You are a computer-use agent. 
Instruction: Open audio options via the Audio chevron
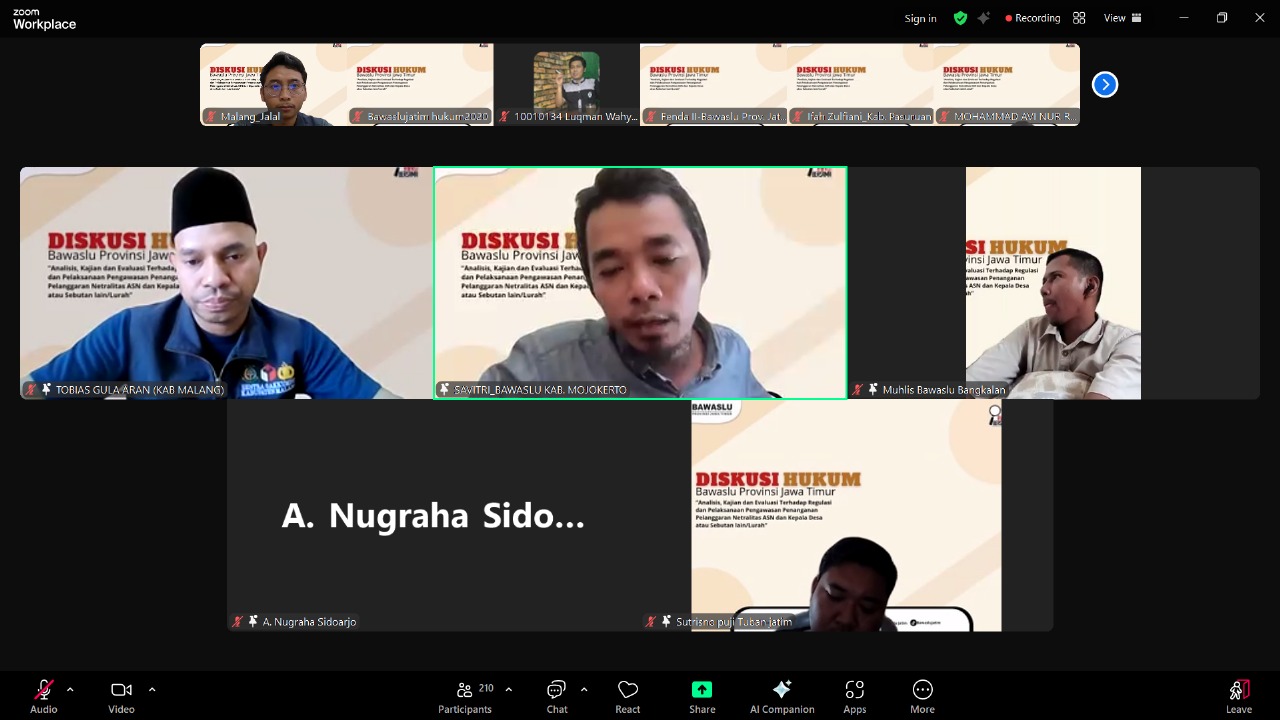[69, 689]
